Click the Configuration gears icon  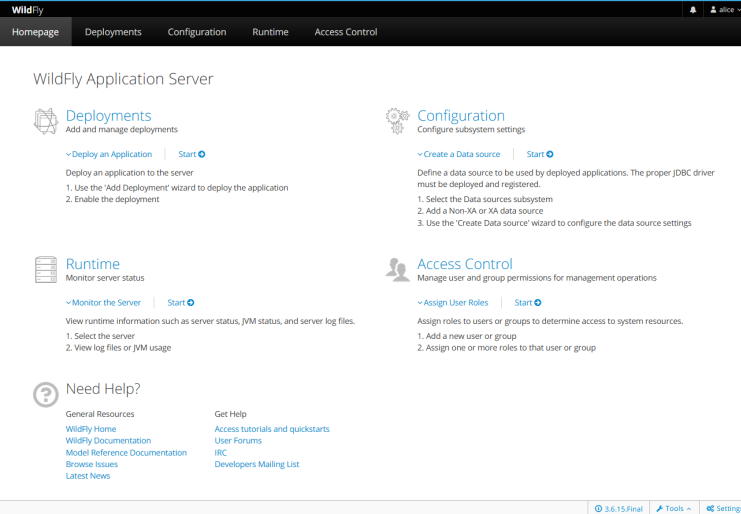tap(397, 121)
